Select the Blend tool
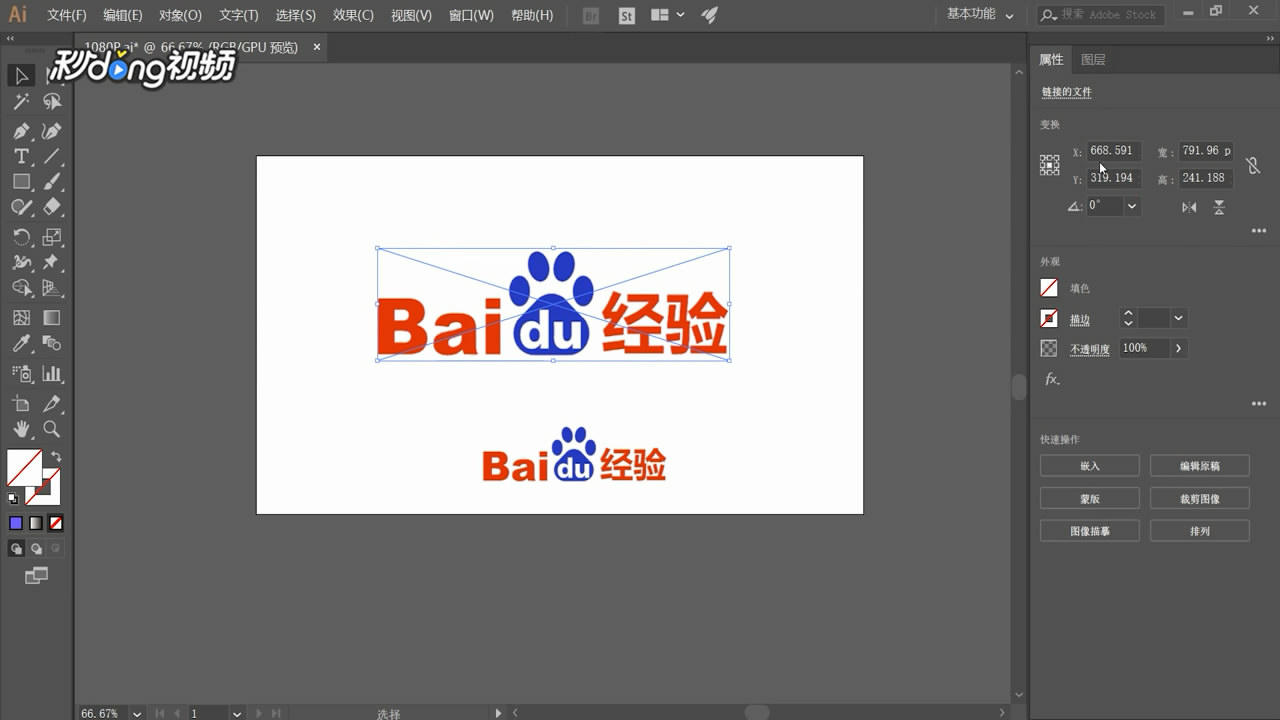The image size is (1280, 720). tap(52, 344)
